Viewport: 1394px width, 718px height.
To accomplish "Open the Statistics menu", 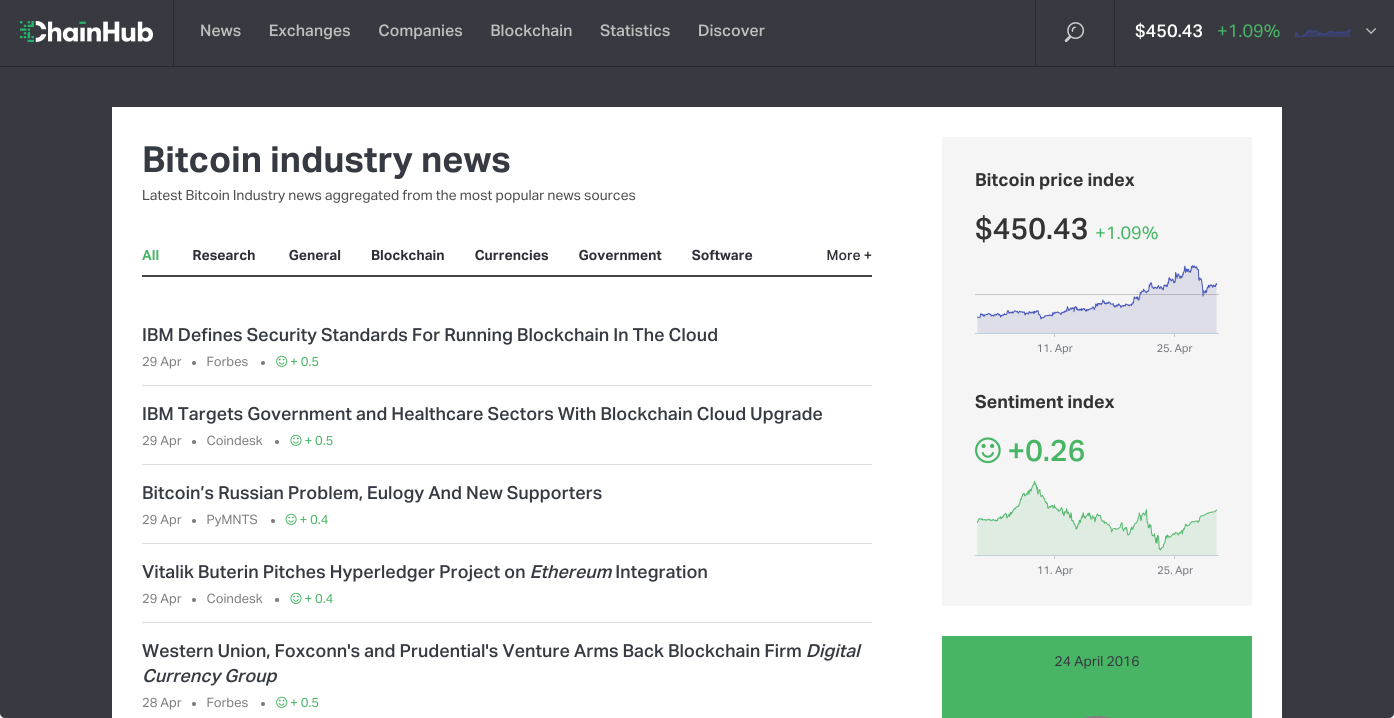I will (x=634, y=31).
